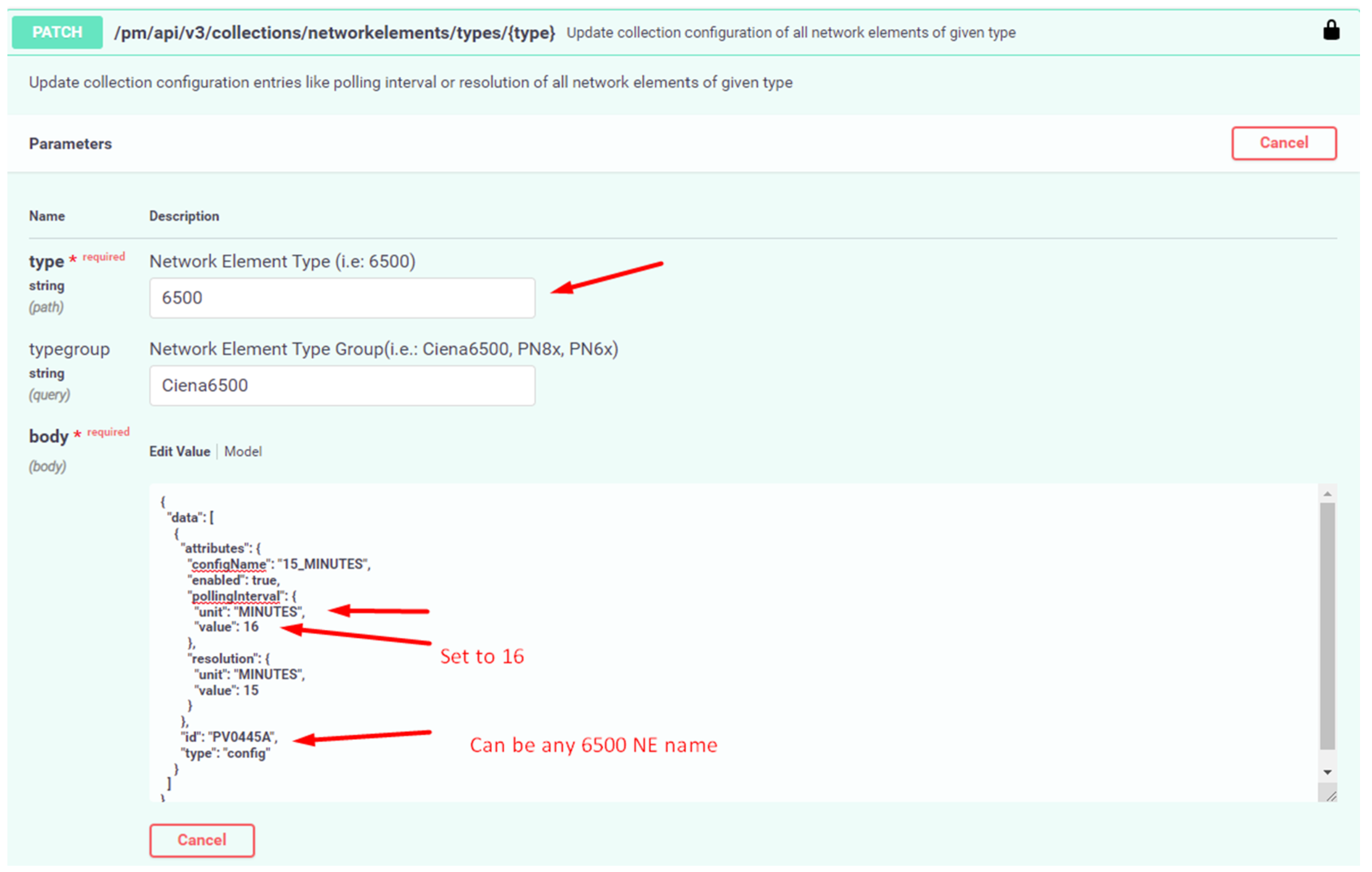Click the typegroup field containing Ciena6500
Image resolution: width=1372 pixels, height=872 pixels.
pyautogui.click(x=342, y=385)
